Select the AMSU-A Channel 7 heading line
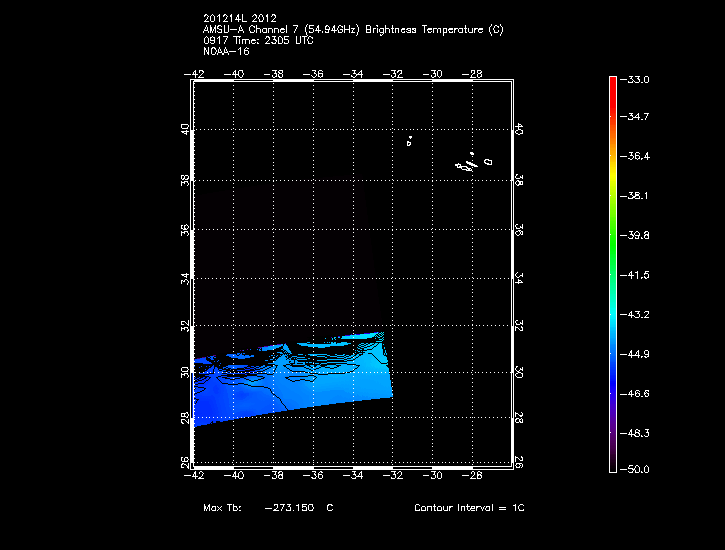 [x=352, y=30]
